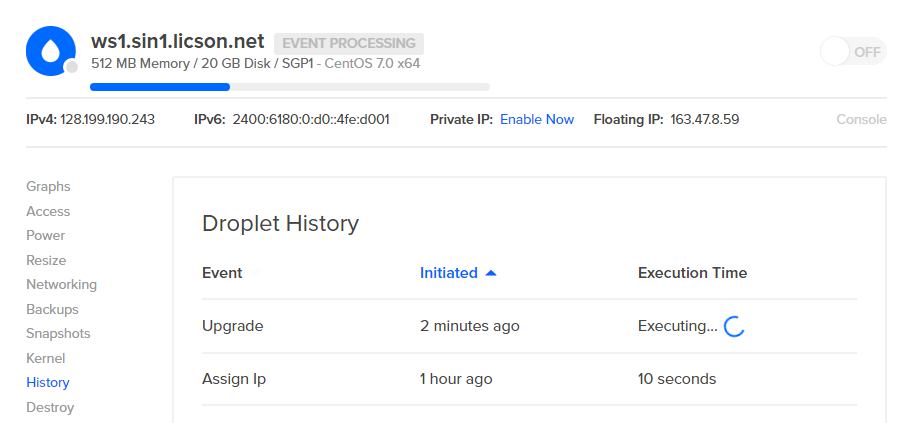Open the Access section
The image size is (909, 423).
click(48, 211)
